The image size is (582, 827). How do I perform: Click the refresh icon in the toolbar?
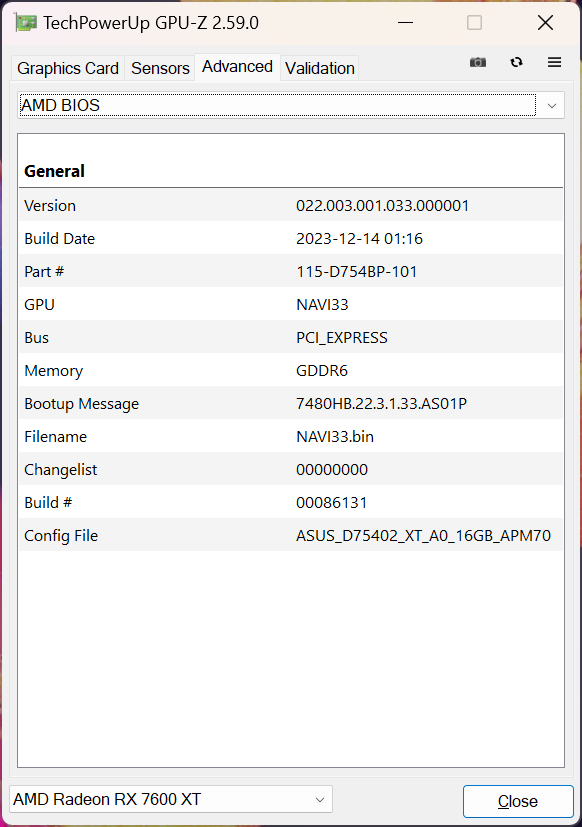tap(516, 62)
